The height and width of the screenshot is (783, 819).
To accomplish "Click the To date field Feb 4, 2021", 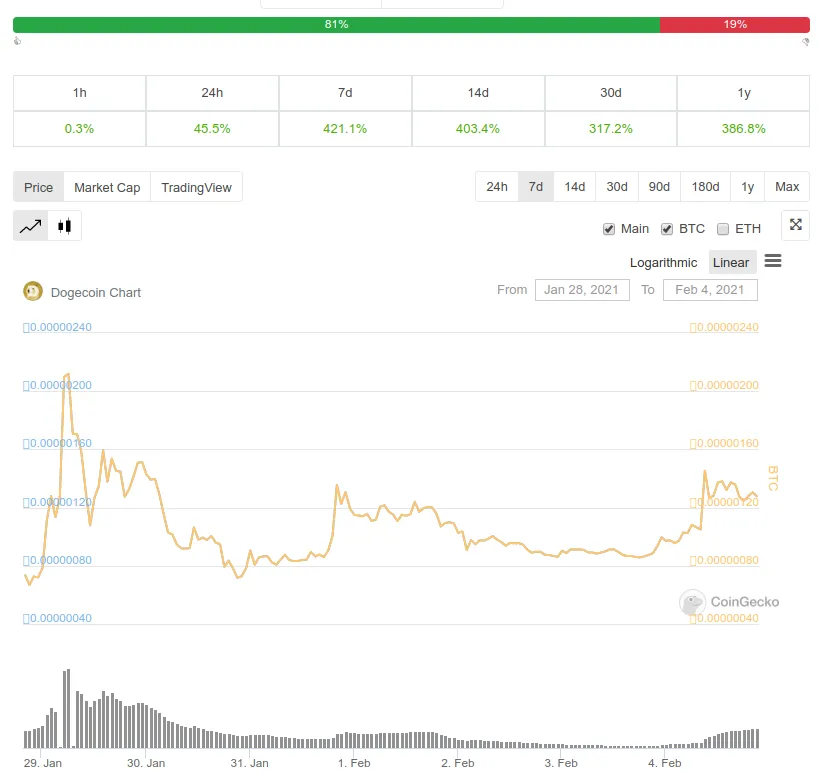I will [710, 290].
